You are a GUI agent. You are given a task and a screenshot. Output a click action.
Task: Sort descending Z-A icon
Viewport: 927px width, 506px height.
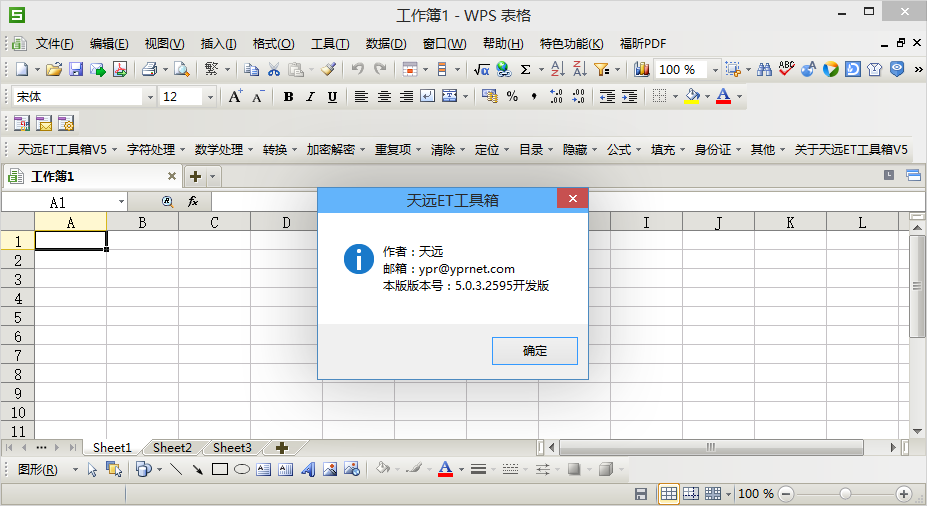coord(580,70)
